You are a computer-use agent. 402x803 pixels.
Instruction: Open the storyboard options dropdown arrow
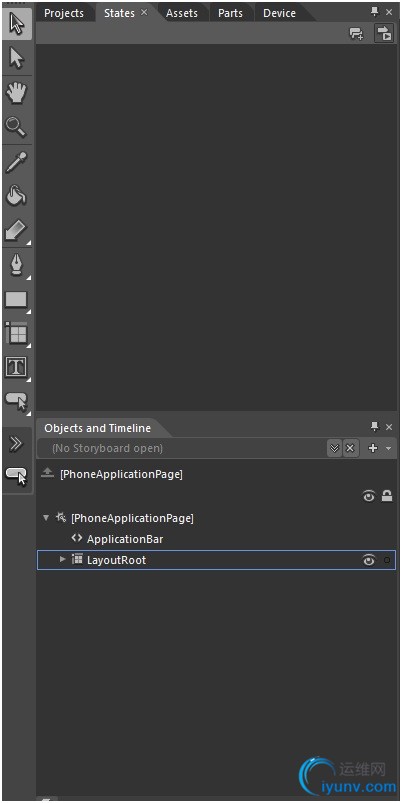388,449
